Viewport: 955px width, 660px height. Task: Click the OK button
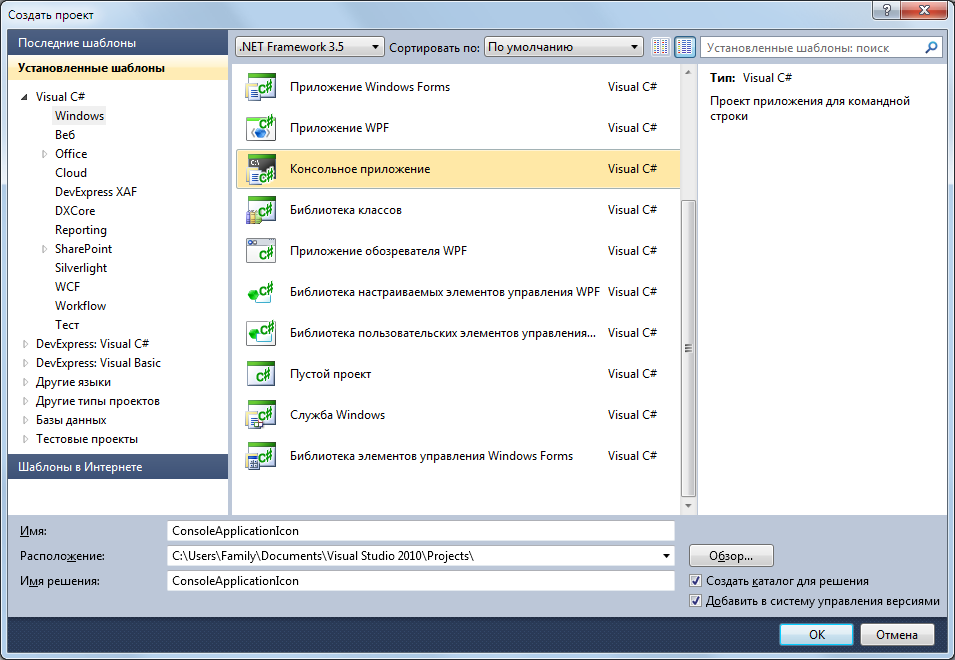[816, 634]
